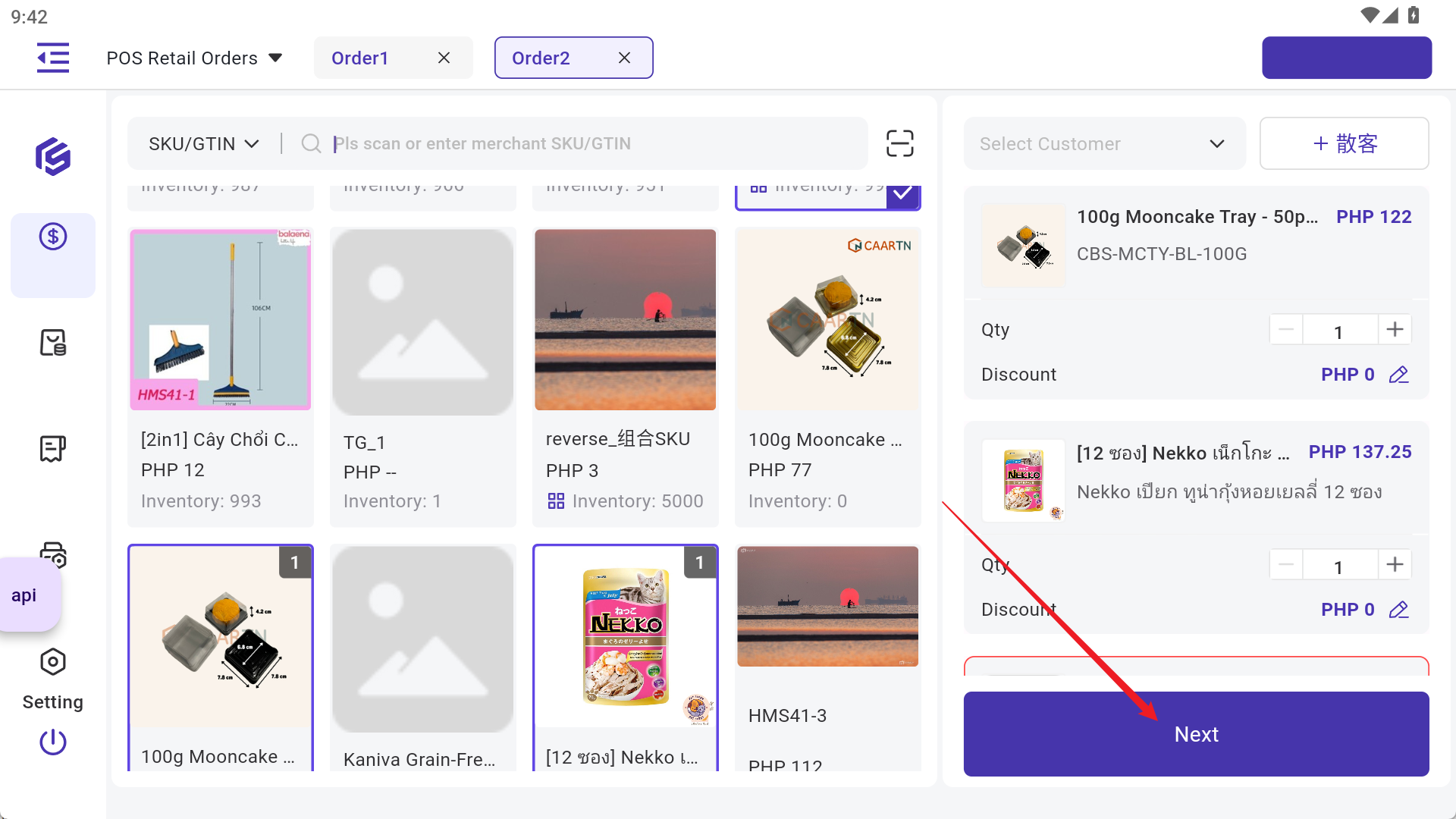Open the floating api button

point(29,595)
